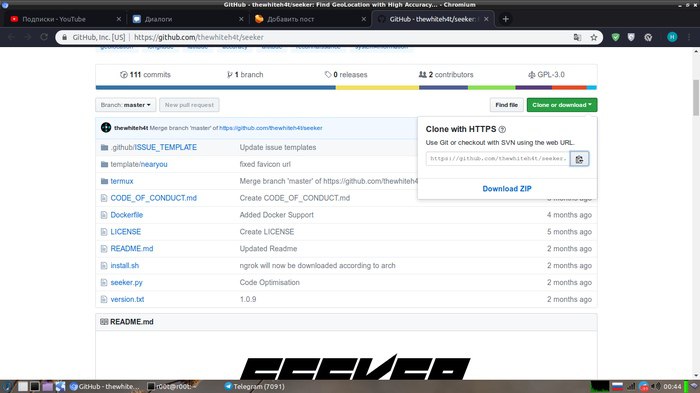Open the commit message URL link to seeker
The image size is (700, 393).
[x=271, y=128]
